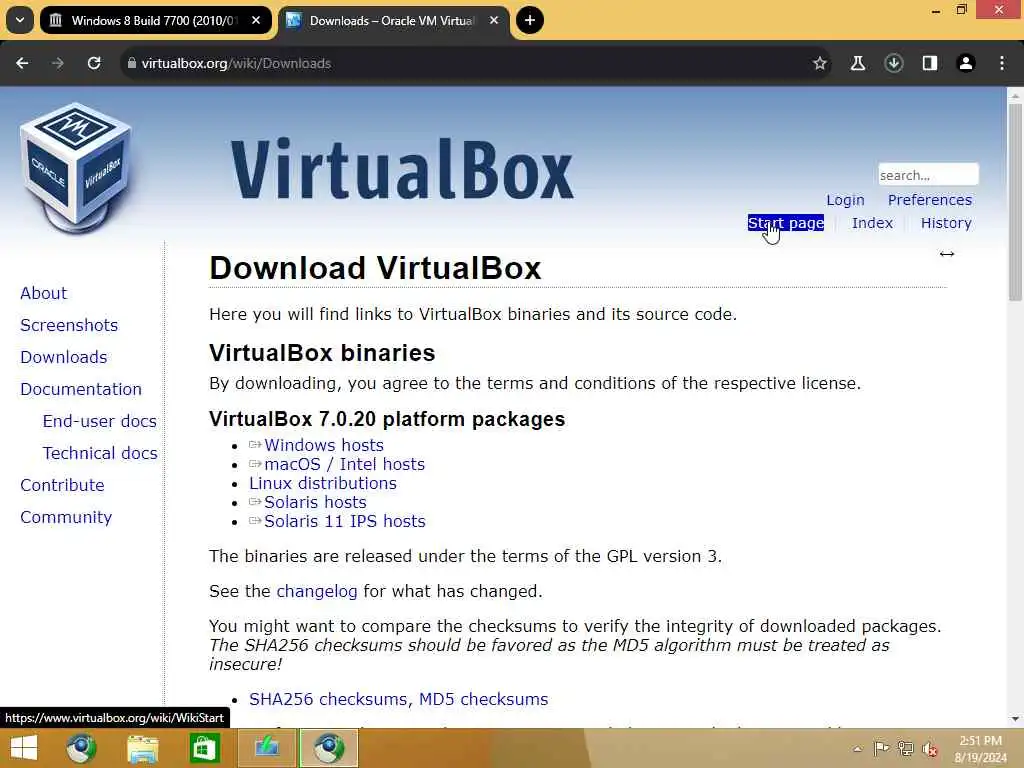Toggle the browser side panel
This screenshot has width=1024, height=768.
(x=929, y=63)
